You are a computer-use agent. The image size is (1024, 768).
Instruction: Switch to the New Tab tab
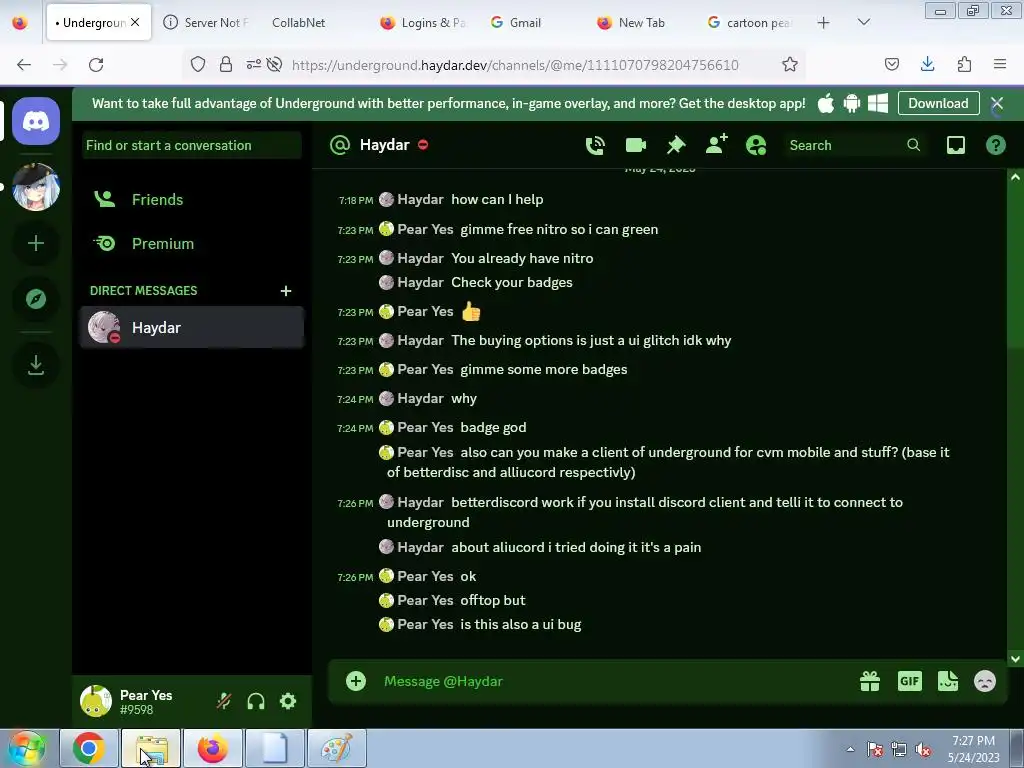click(x=643, y=22)
